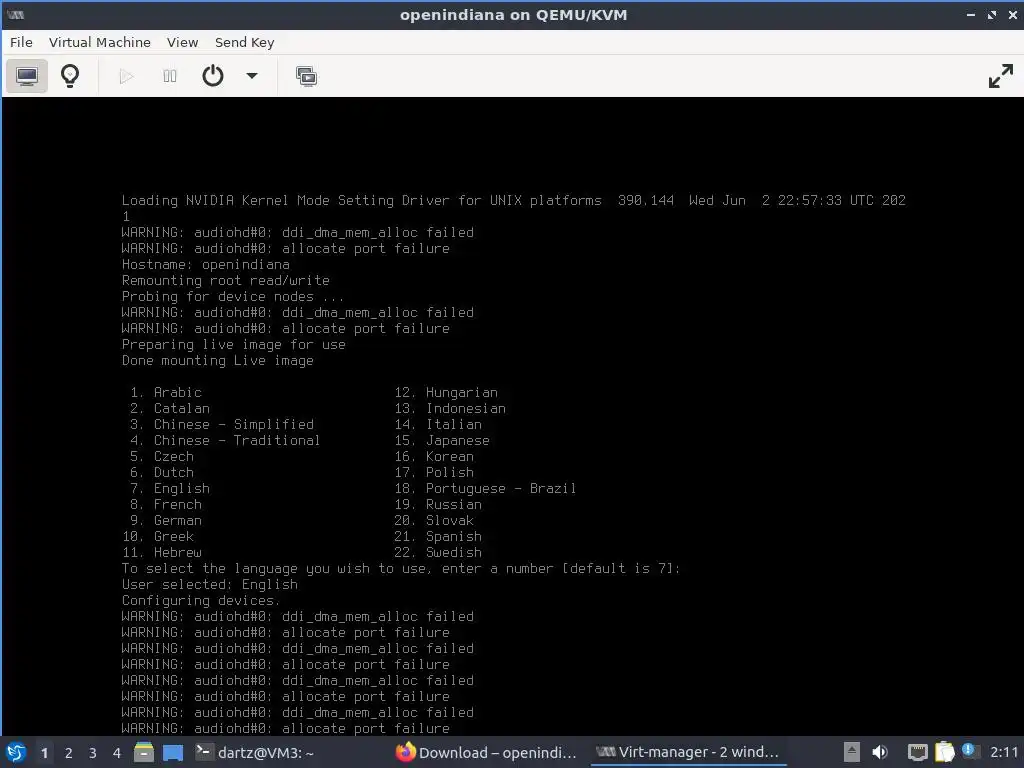Click '9. German' language entry

click(166, 520)
